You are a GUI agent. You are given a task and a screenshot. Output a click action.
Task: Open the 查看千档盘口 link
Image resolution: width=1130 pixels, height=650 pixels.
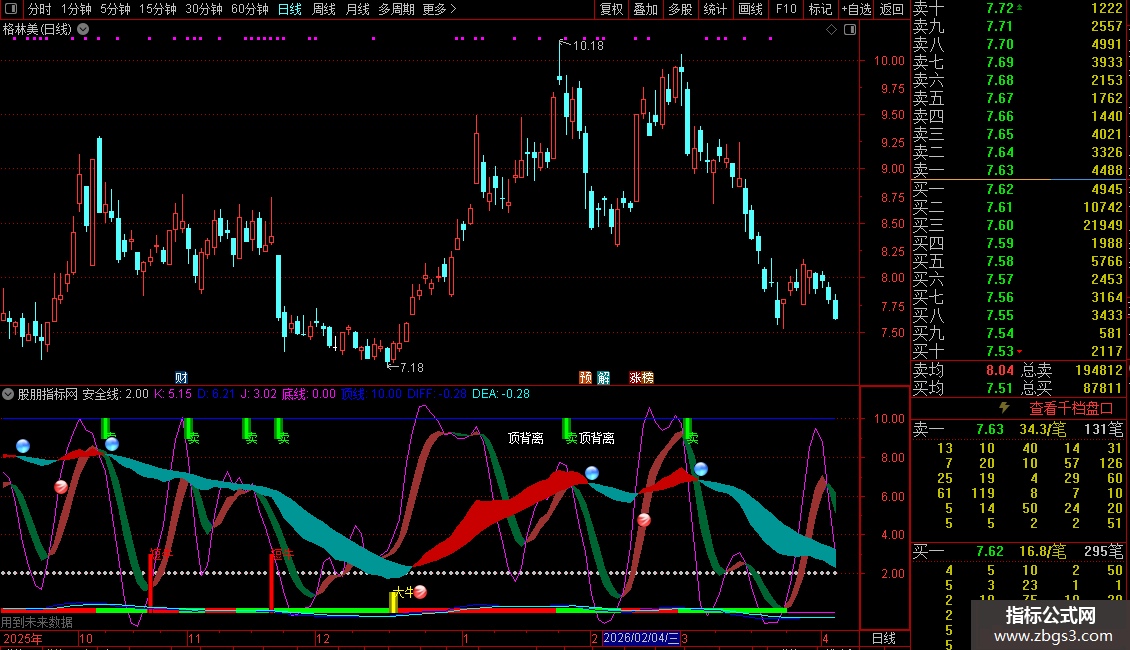coord(1071,408)
